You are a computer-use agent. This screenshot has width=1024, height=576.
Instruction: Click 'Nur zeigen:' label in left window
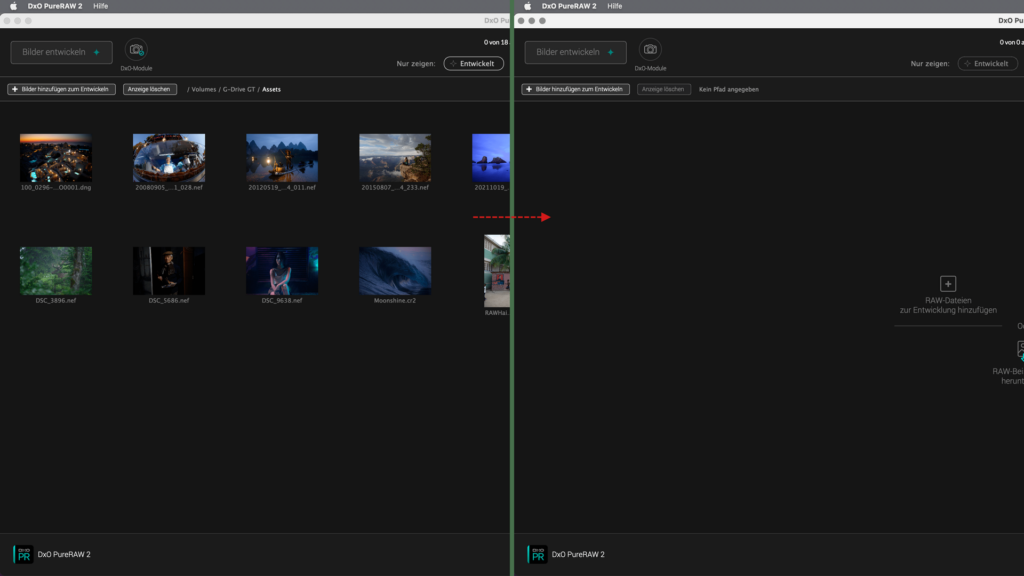pyautogui.click(x=415, y=63)
